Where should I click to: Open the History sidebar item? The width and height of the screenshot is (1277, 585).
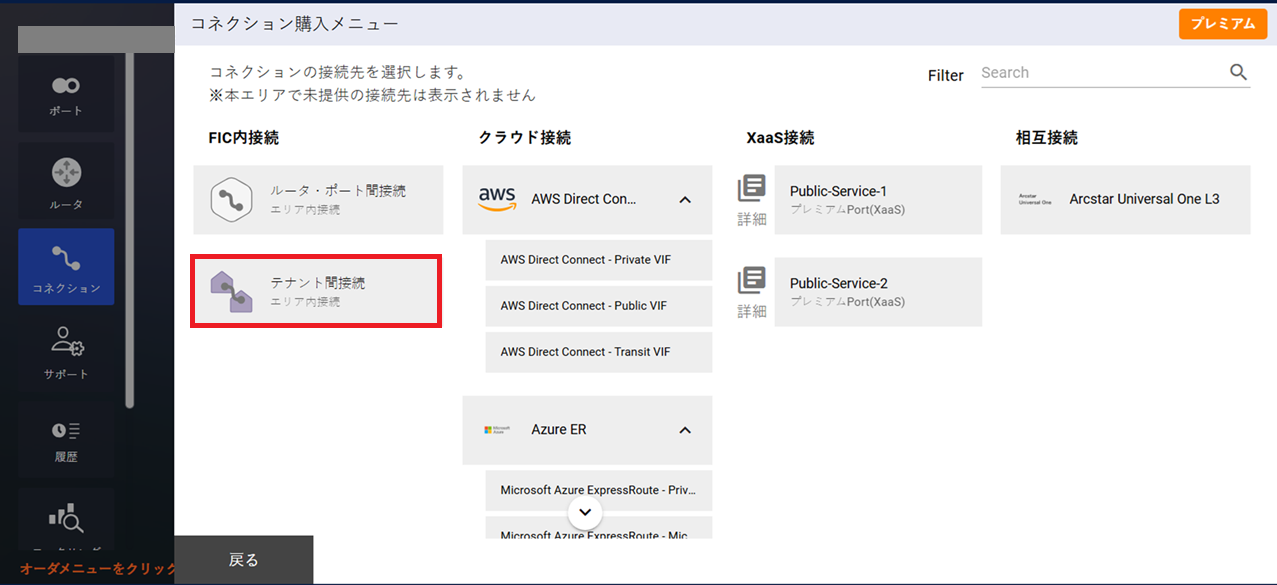pos(66,438)
